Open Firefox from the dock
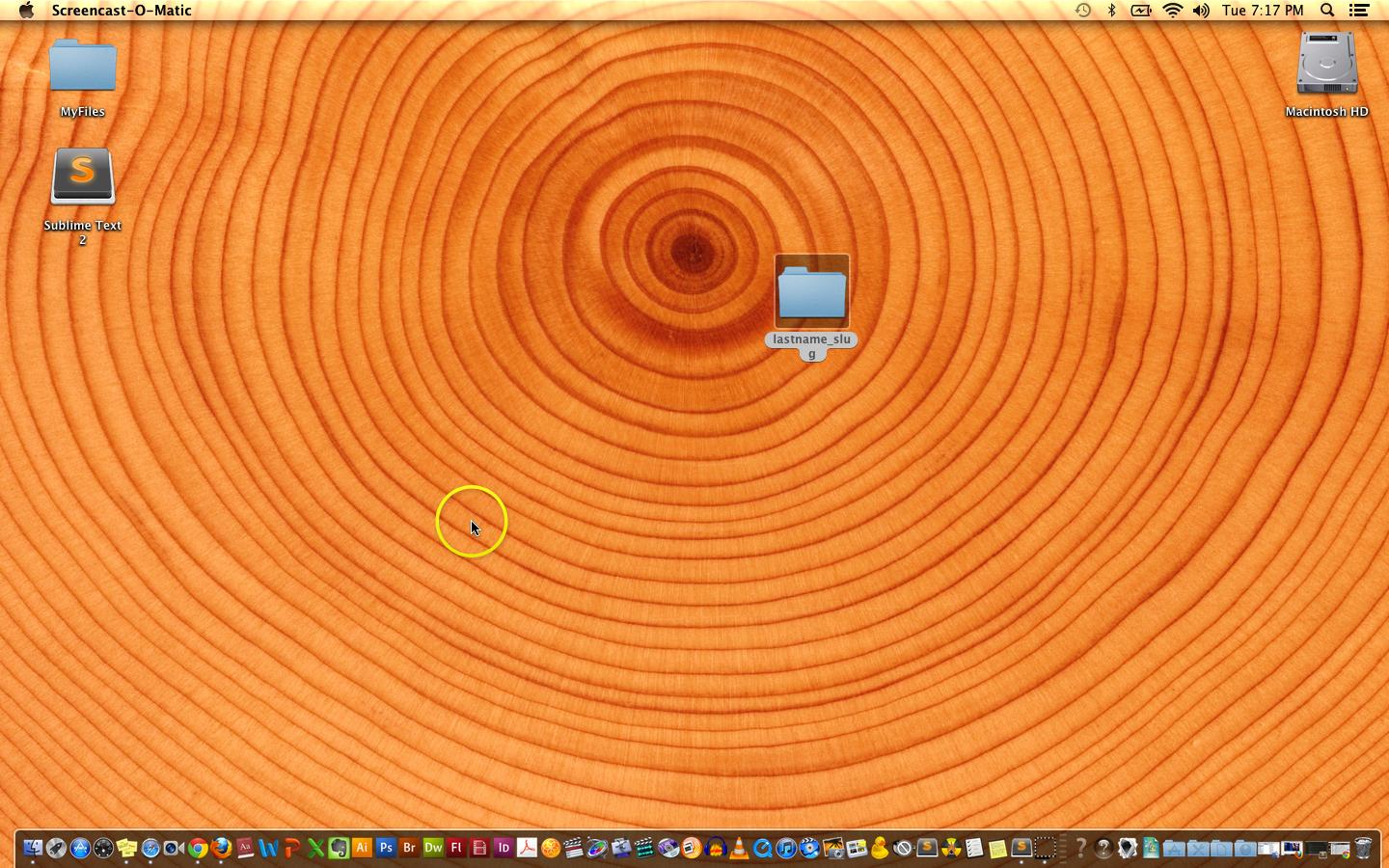 222,849
